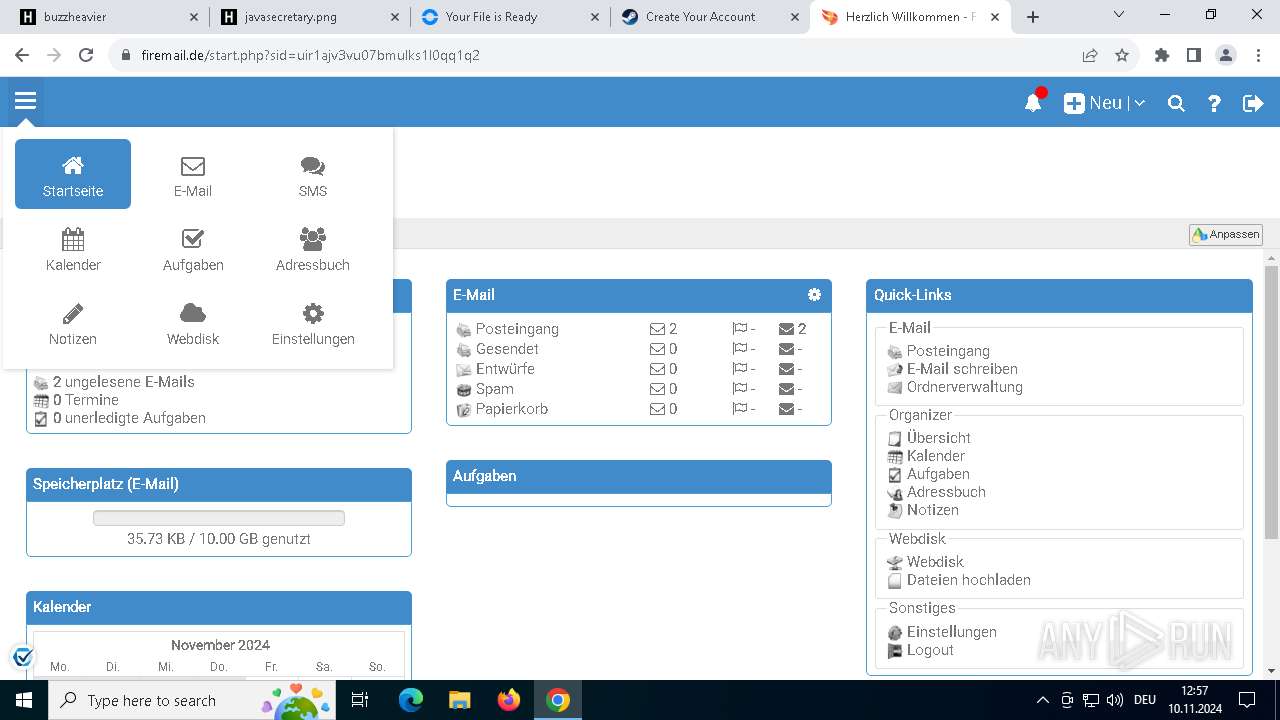Open Chrome three-dot menu
Screen dimensions: 1280x720
coord(1258,55)
